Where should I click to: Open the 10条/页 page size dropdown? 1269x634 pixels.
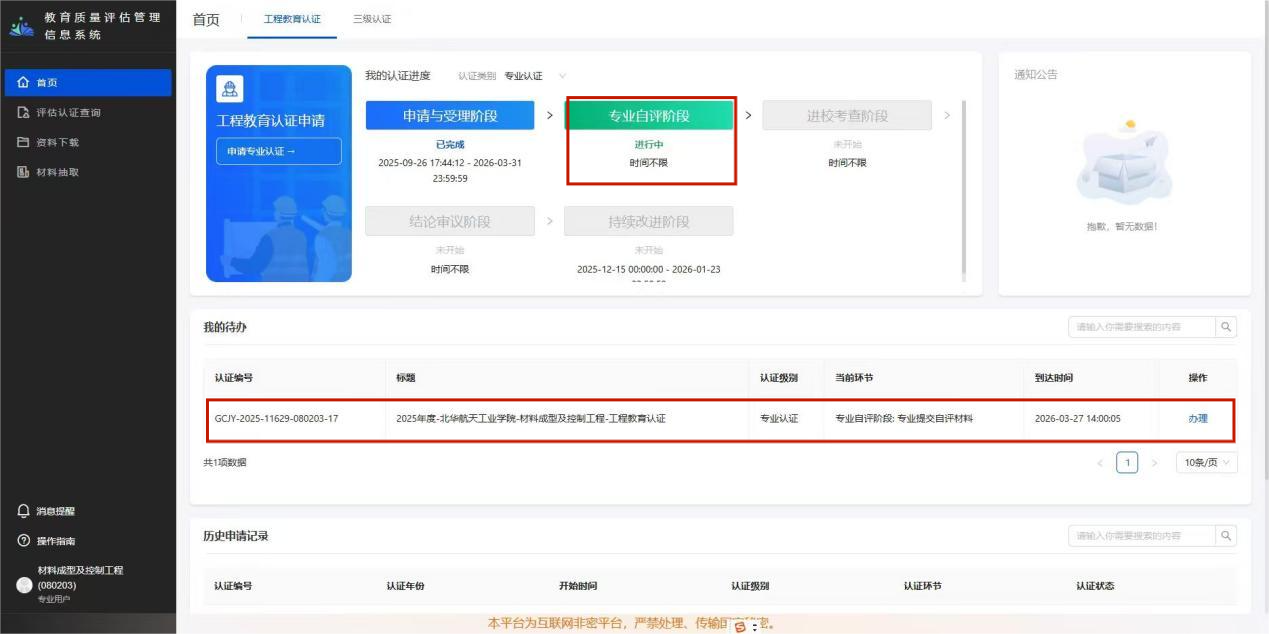pos(1207,463)
